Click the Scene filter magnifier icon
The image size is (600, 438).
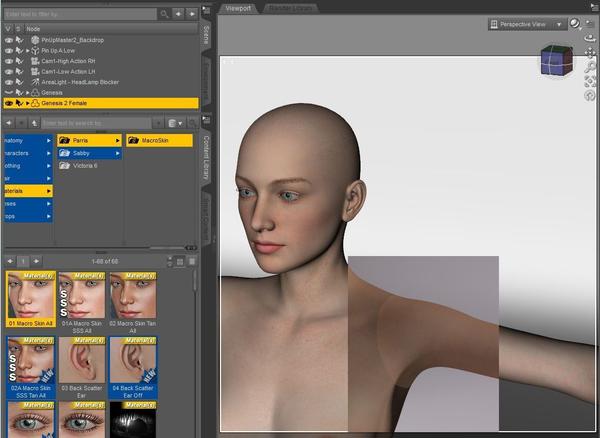pyautogui.click(x=165, y=14)
